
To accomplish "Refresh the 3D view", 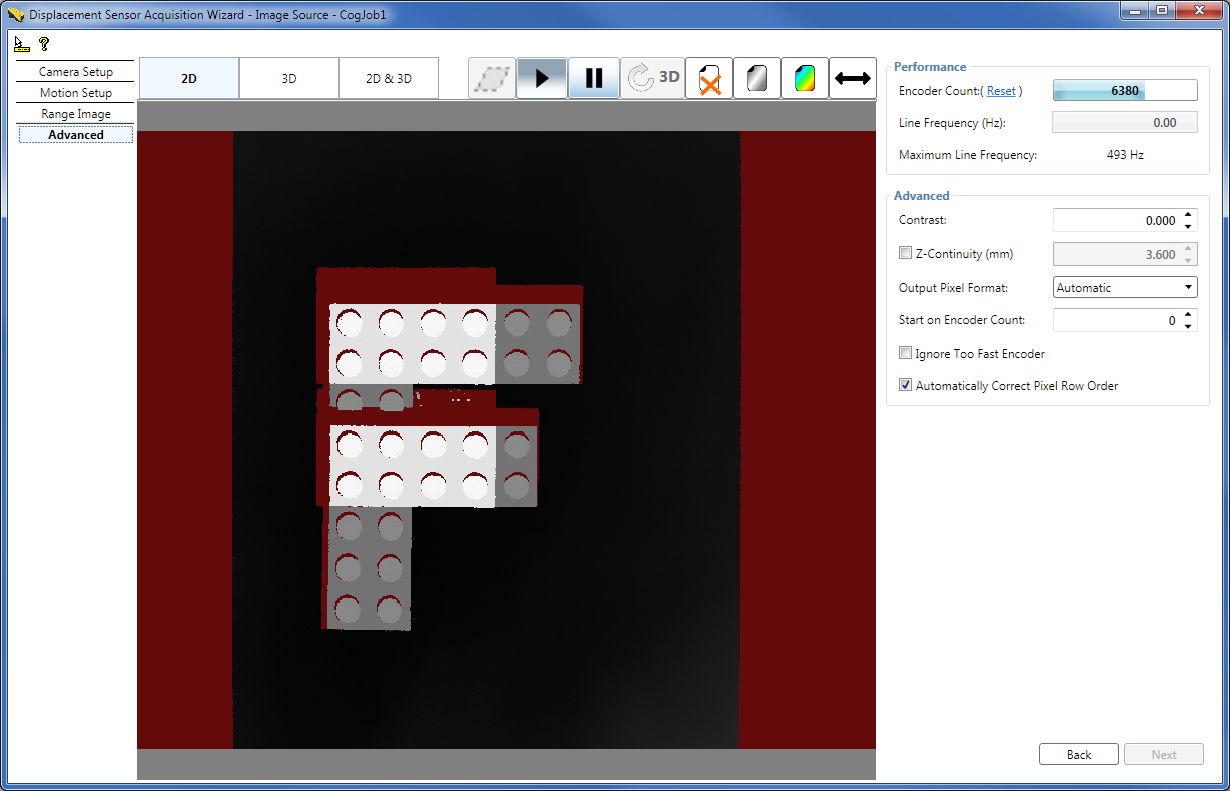I will point(652,78).
